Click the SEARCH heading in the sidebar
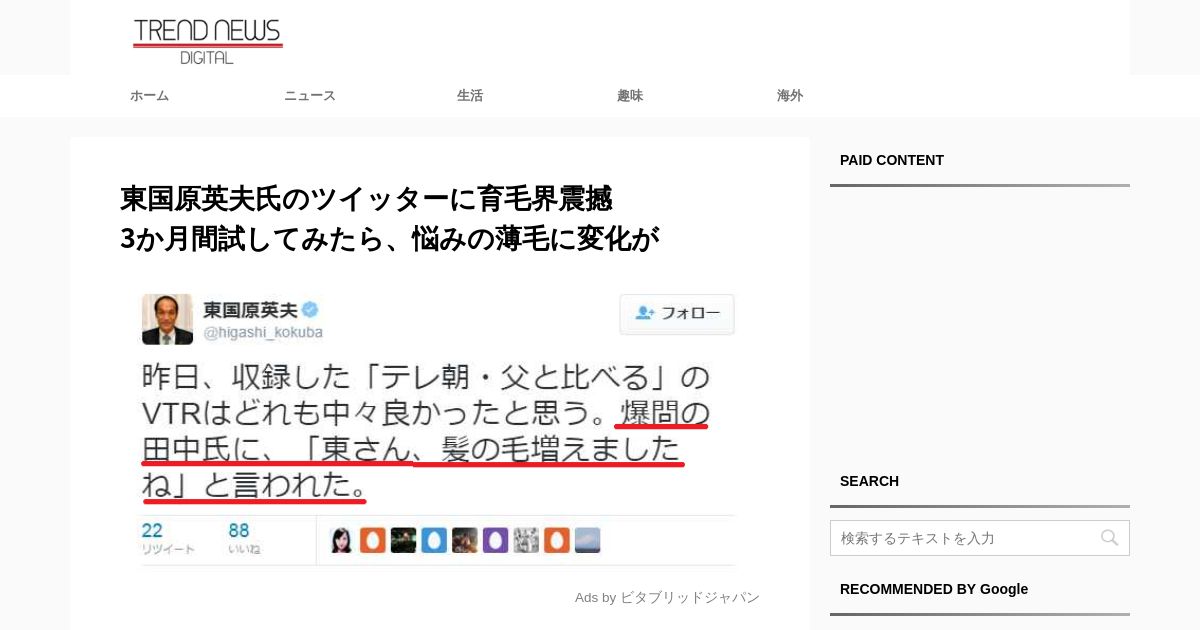1200x630 pixels. (869, 481)
